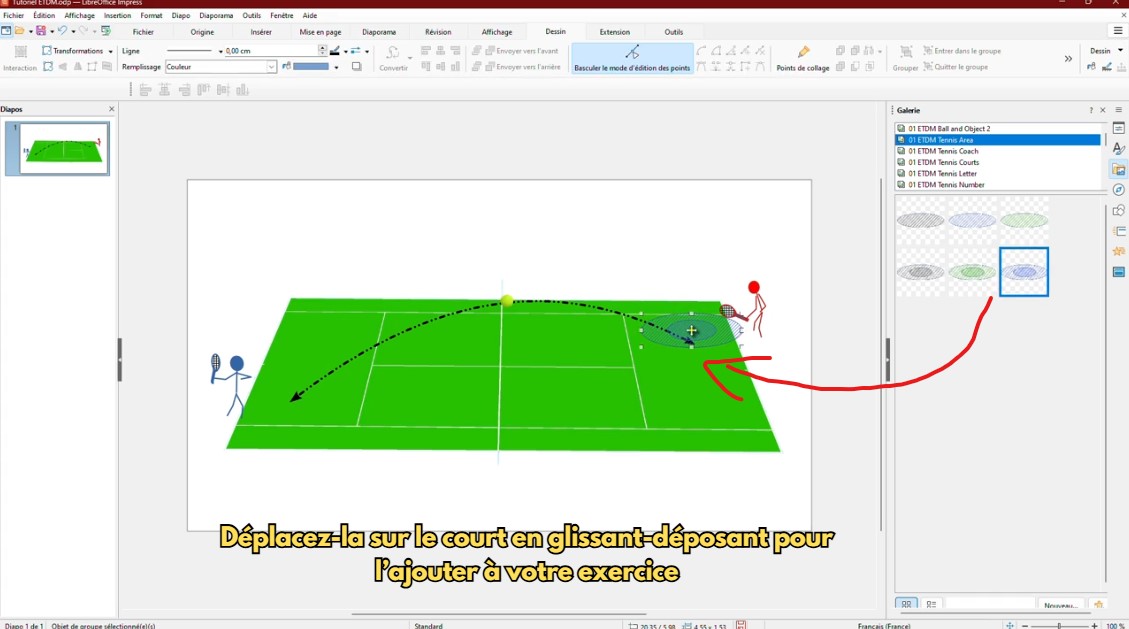
Task: Adjust the zoom slider in status bar
Action: [1059, 625]
